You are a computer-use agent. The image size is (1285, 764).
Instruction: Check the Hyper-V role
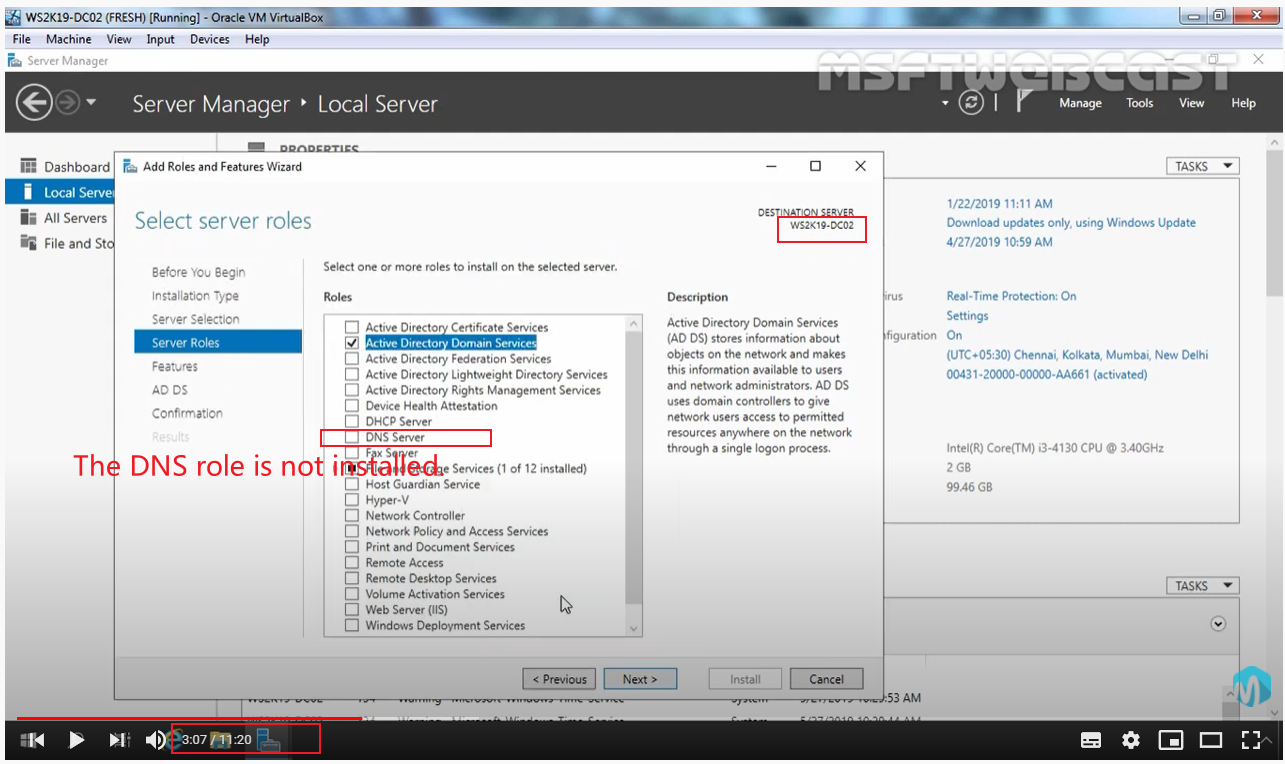pos(351,500)
